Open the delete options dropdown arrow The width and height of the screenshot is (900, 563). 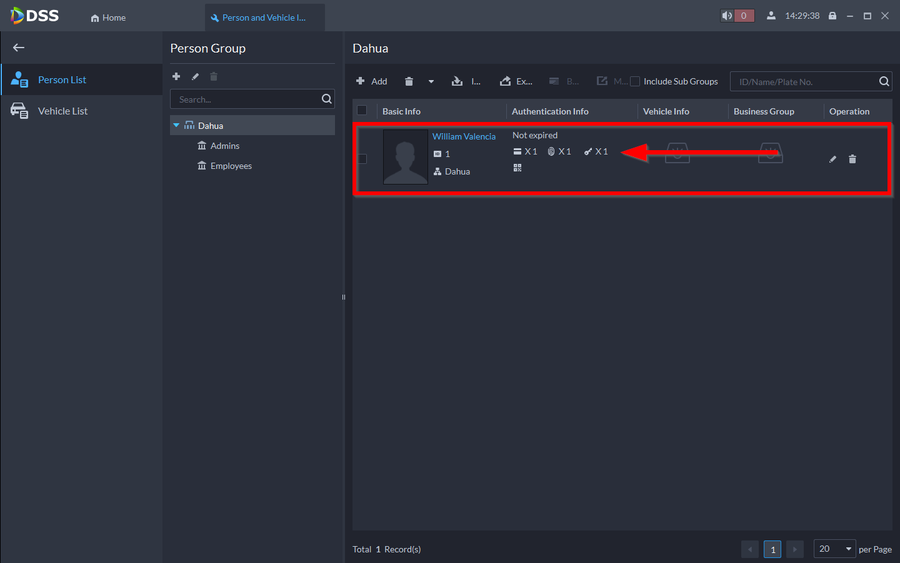click(431, 82)
